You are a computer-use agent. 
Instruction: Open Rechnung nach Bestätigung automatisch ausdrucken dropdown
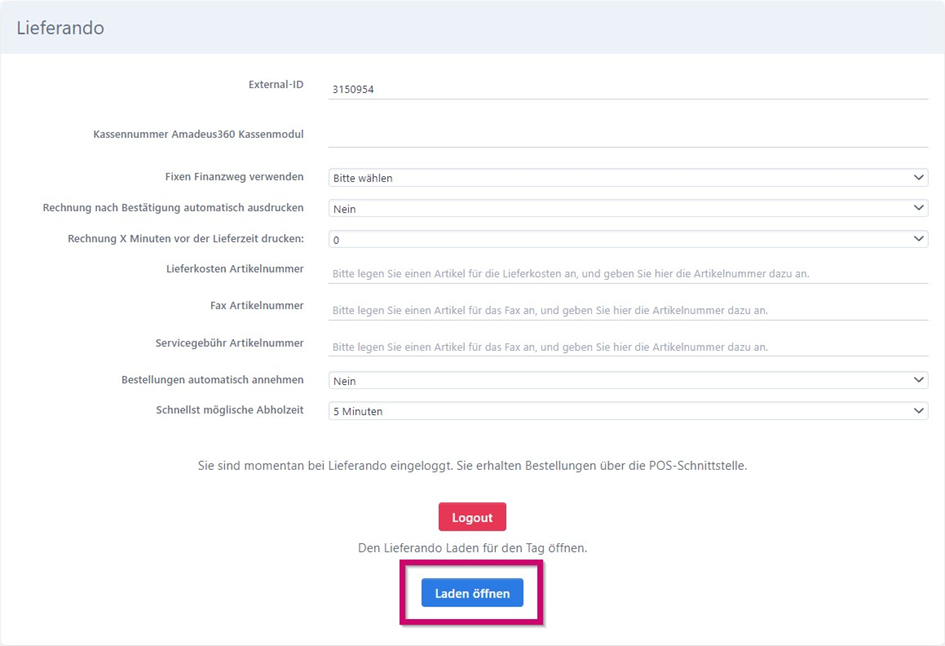pyautogui.click(x=628, y=209)
